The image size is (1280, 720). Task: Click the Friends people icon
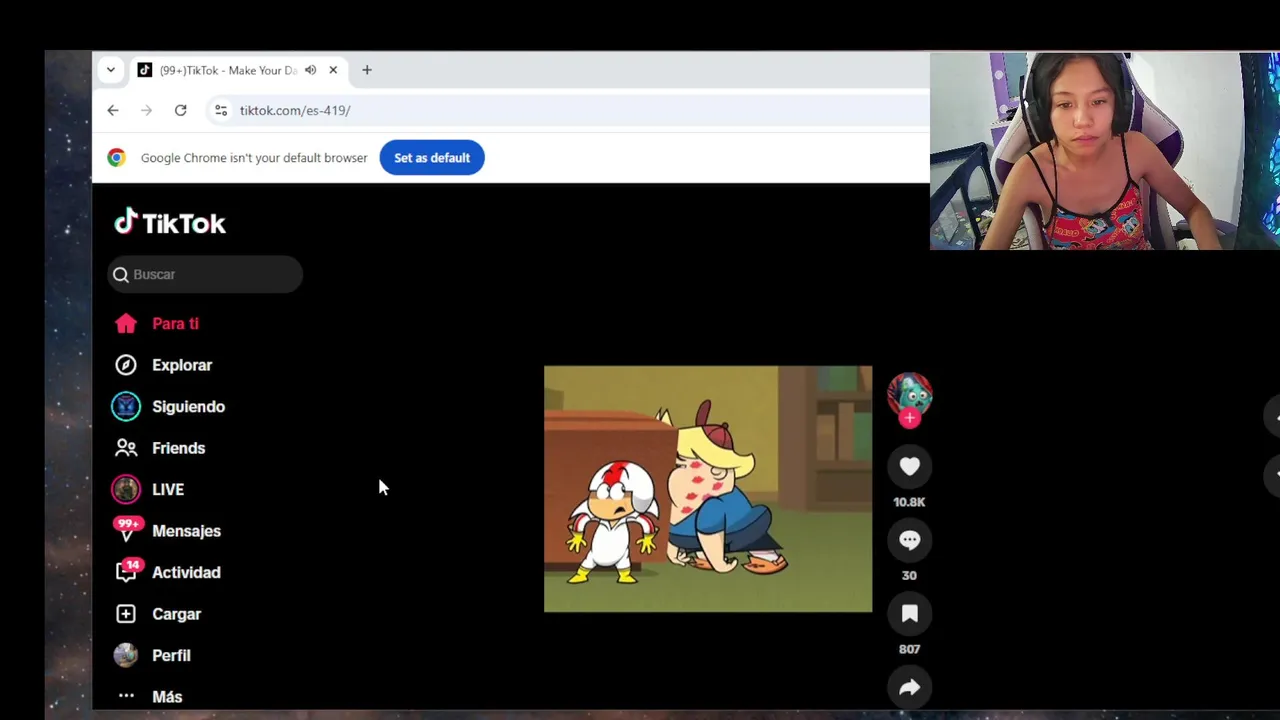(x=125, y=448)
